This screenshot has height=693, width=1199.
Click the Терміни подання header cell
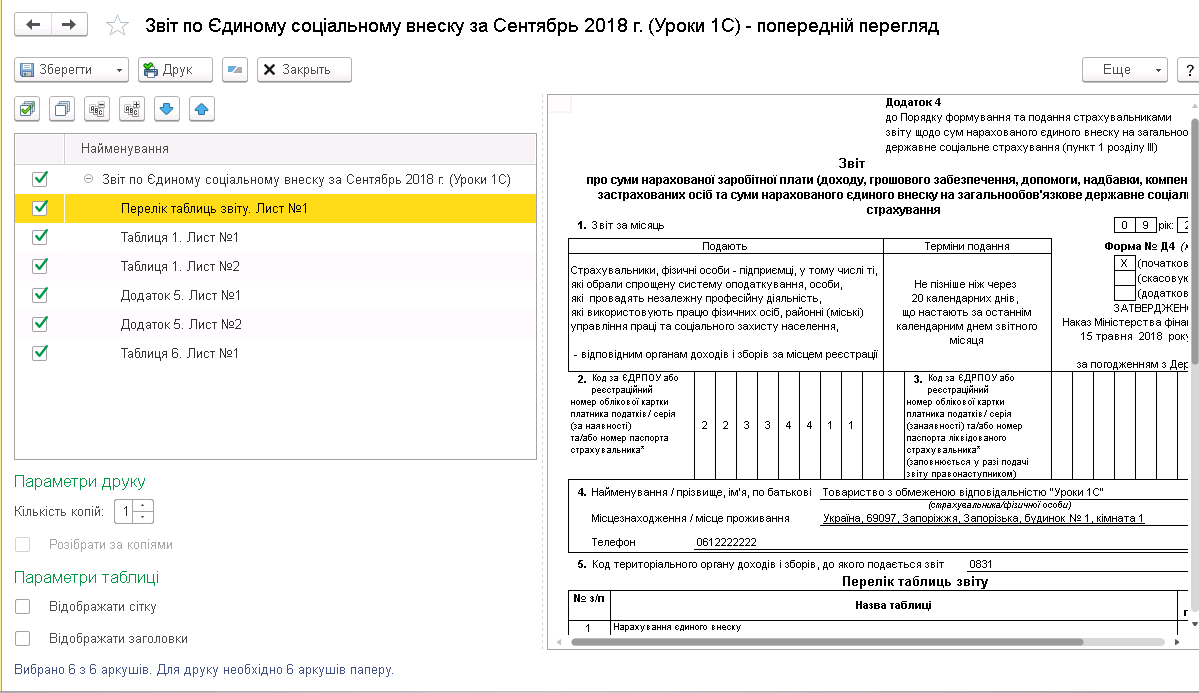click(x=967, y=246)
